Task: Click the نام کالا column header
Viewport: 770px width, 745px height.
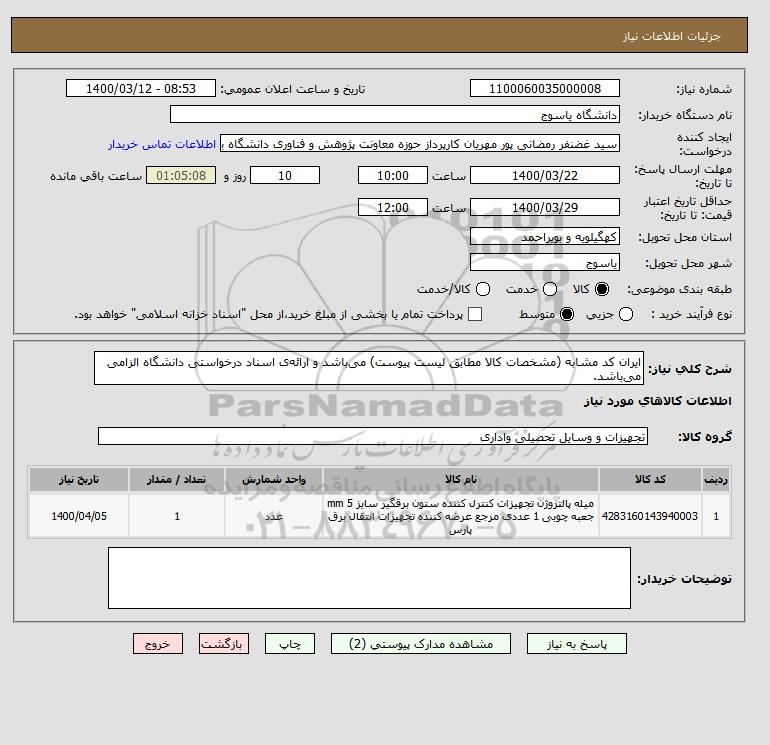Action: (x=461, y=479)
